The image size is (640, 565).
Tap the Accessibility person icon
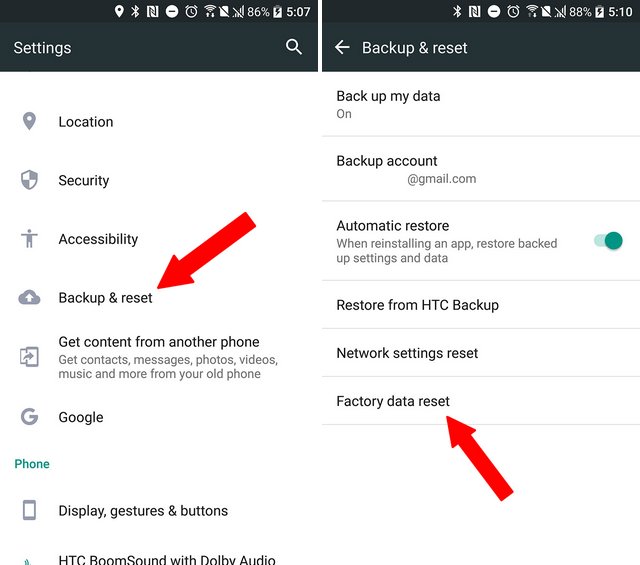[29, 239]
